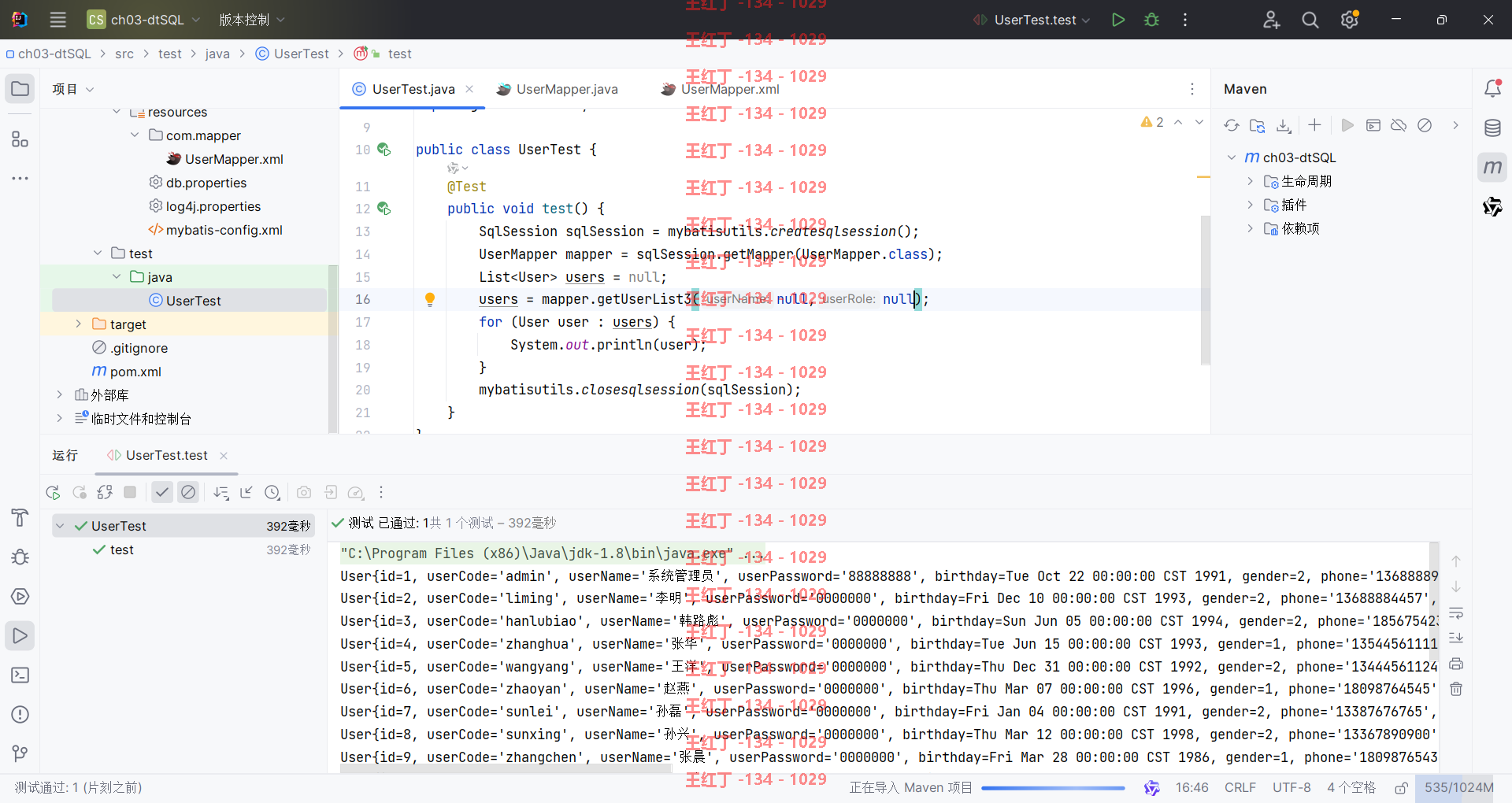Open the Build hammer tool window

(20, 517)
